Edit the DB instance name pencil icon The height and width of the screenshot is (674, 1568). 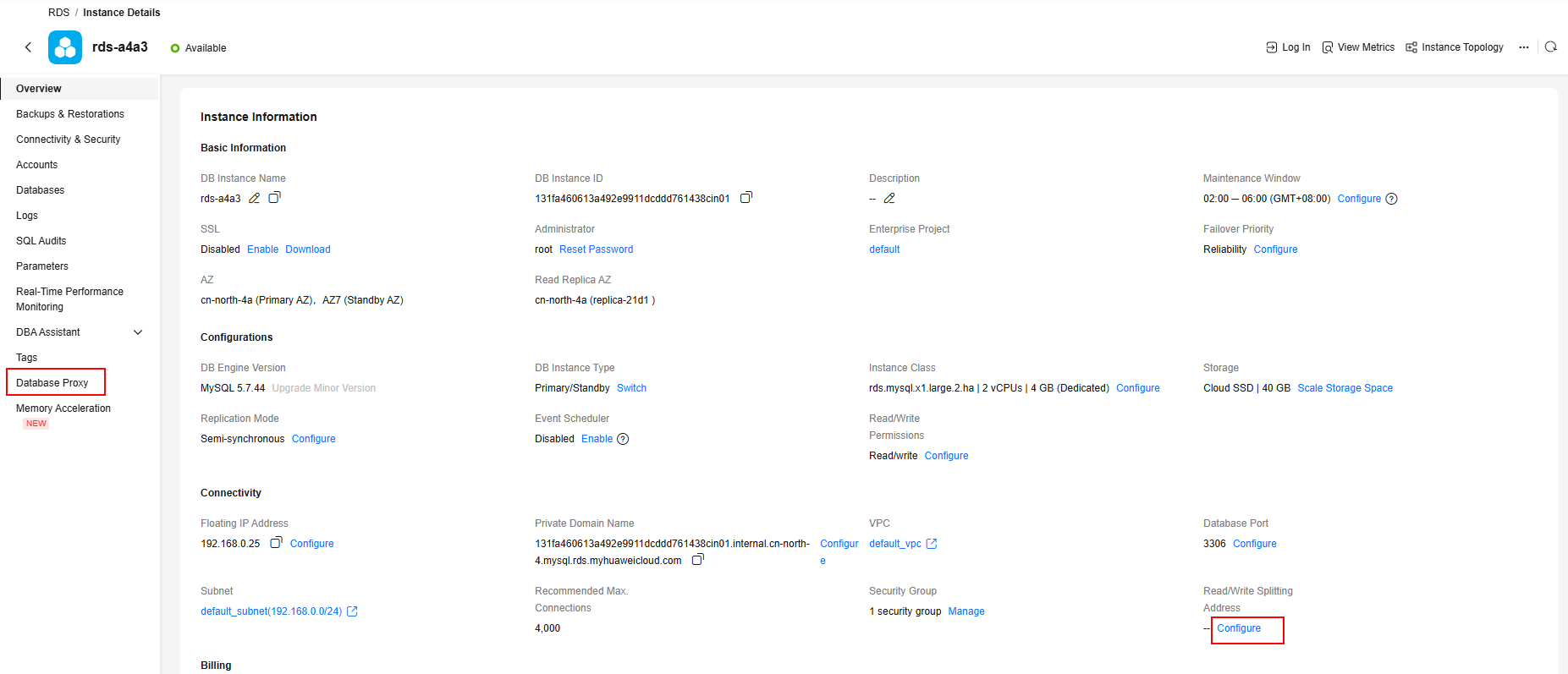[254, 198]
